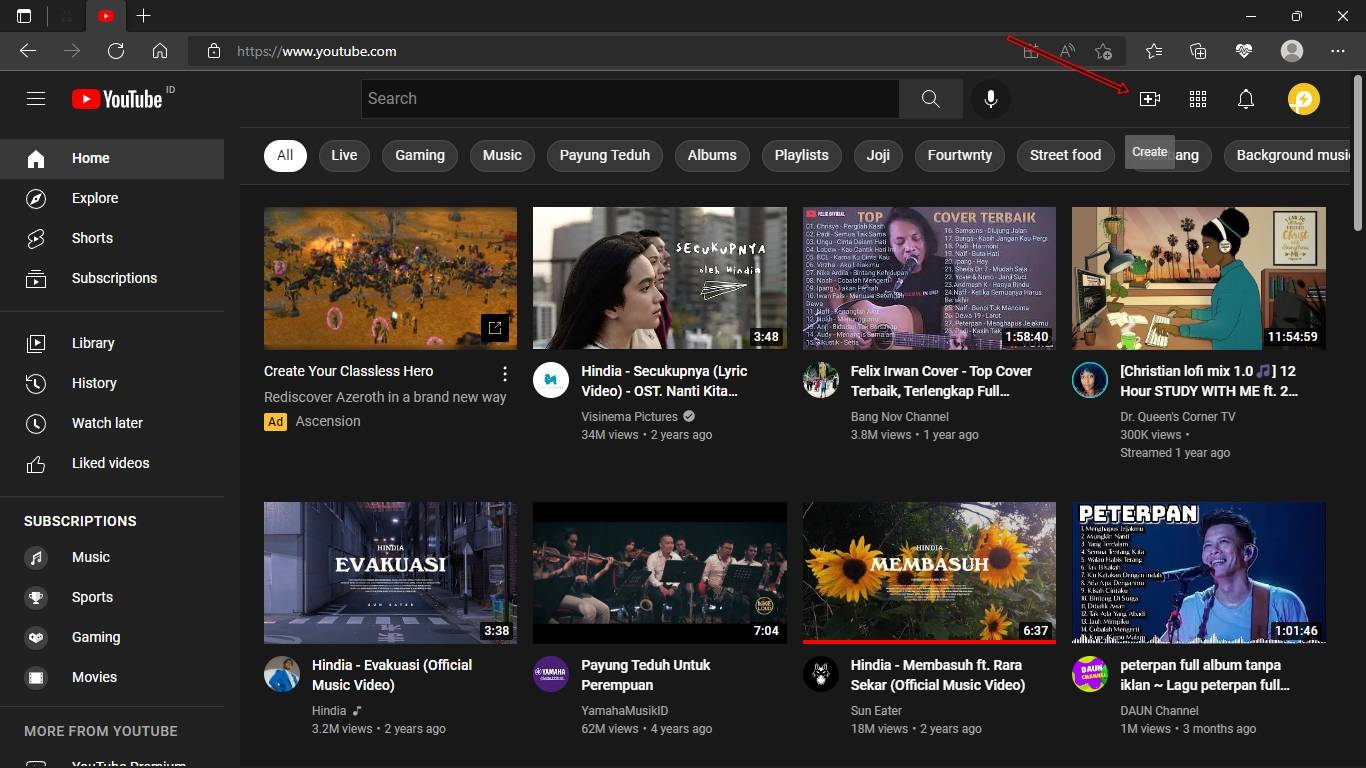Play Payung Teduh Untuk Perempuan thumbnail
Screen dimensions: 1366x768
click(x=660, y=572)
